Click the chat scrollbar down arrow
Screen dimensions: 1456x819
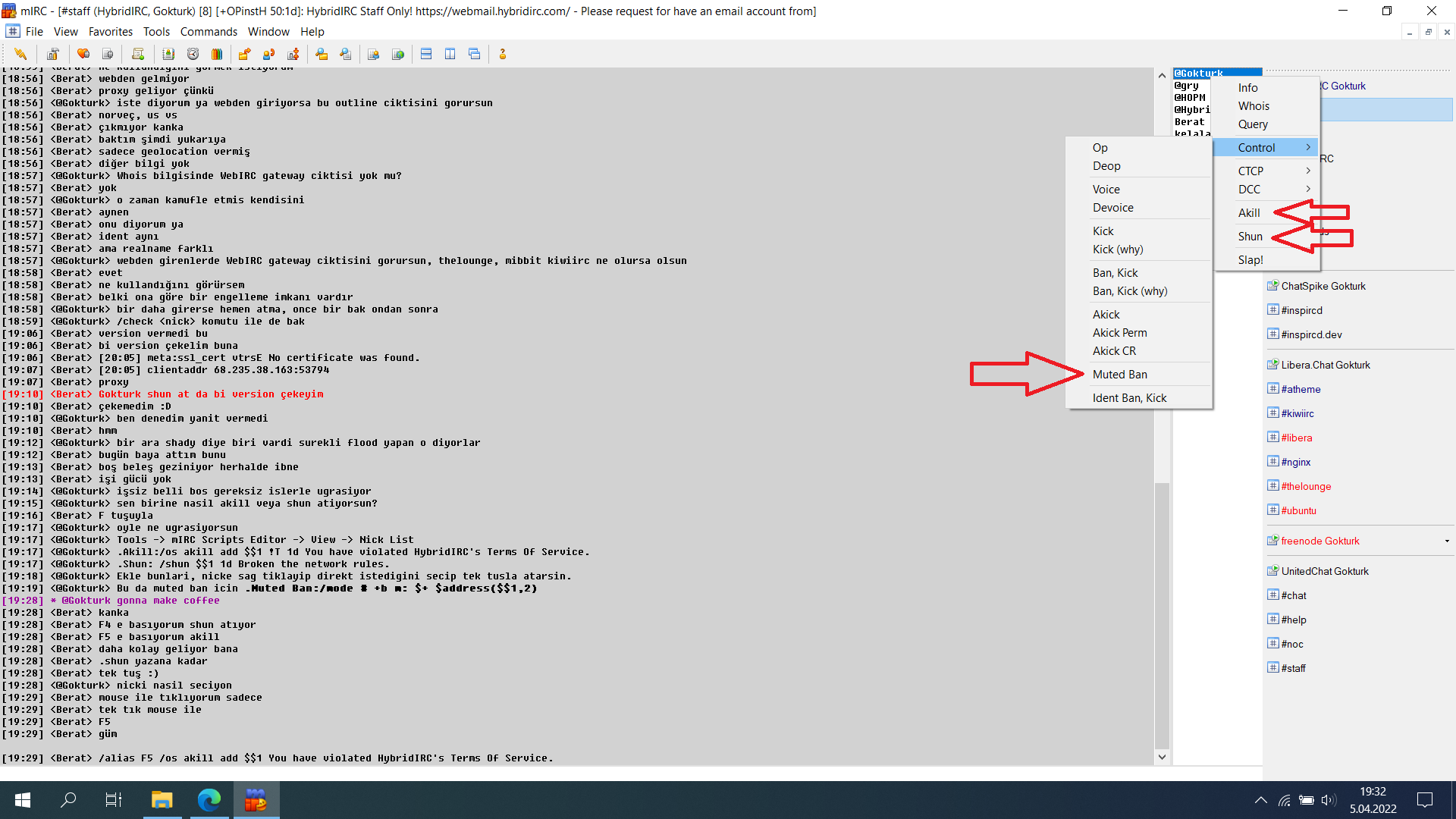pyautogui.click(x=1162, y=757)
